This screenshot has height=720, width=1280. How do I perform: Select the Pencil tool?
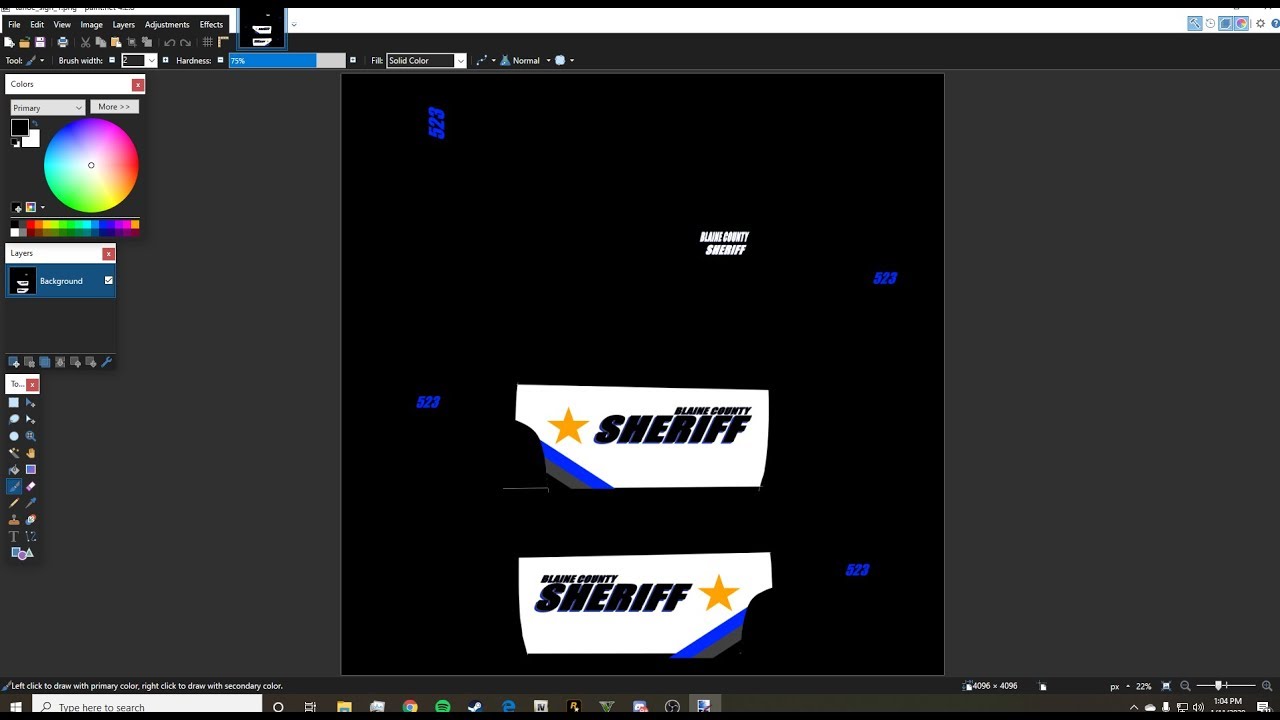point(14,503)
